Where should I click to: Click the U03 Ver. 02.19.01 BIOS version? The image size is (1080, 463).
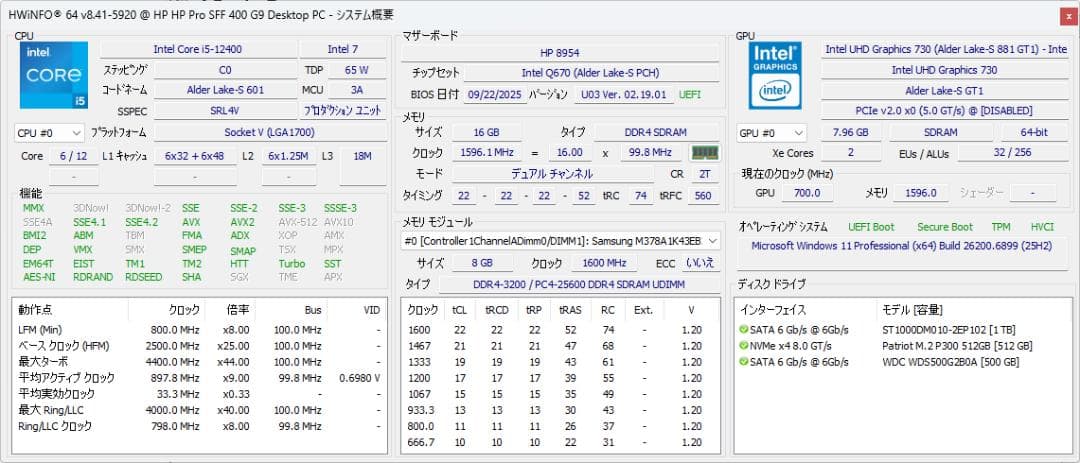tap(625, 95)
